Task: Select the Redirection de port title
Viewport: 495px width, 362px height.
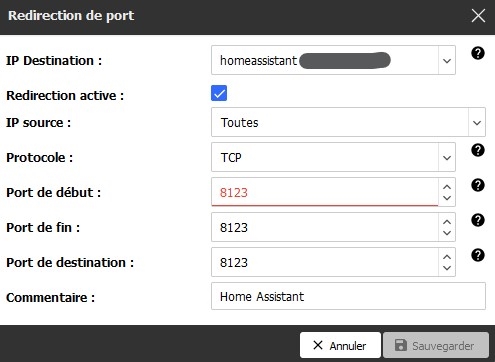Action: coord(71,16)
